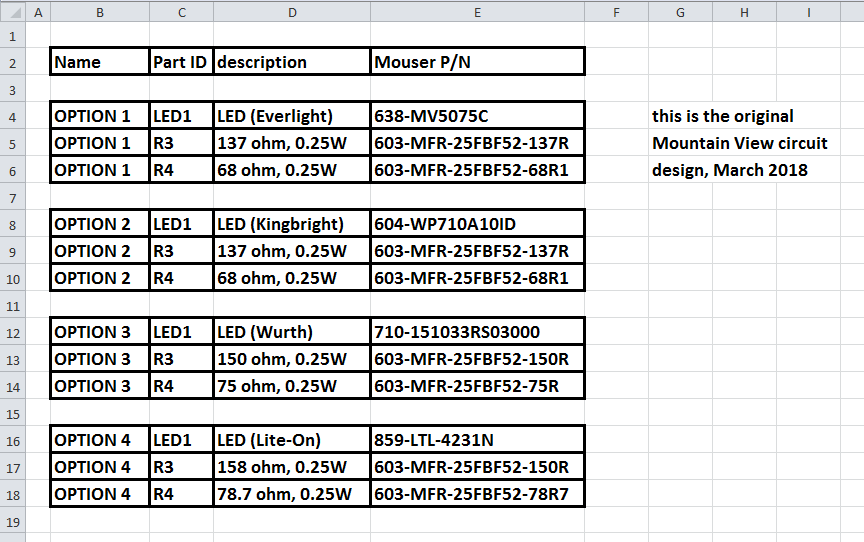The width and height of the screenshot is (864, 542).
Task: Select cell 'LED (Everlight)'
Action: 292,116
